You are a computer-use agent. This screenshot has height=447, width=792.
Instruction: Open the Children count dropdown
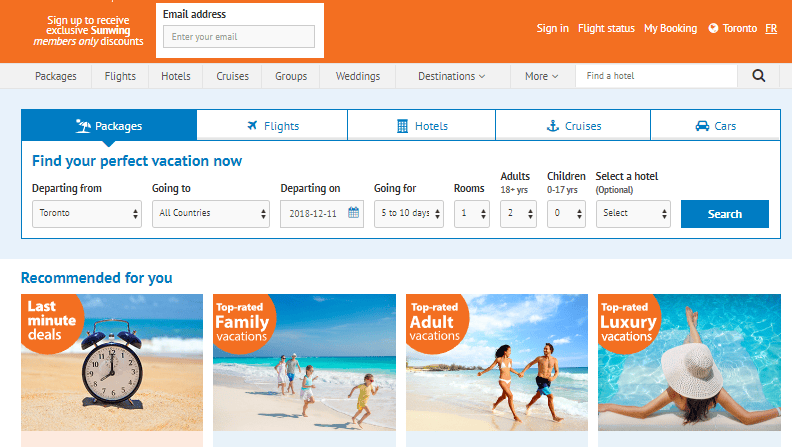[566, 214]
